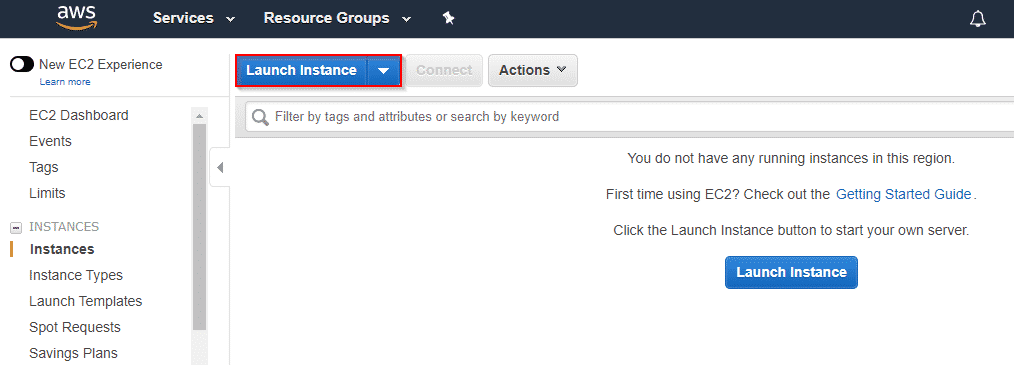Open EC2 Dashboard in sidebar

(79, 115)
